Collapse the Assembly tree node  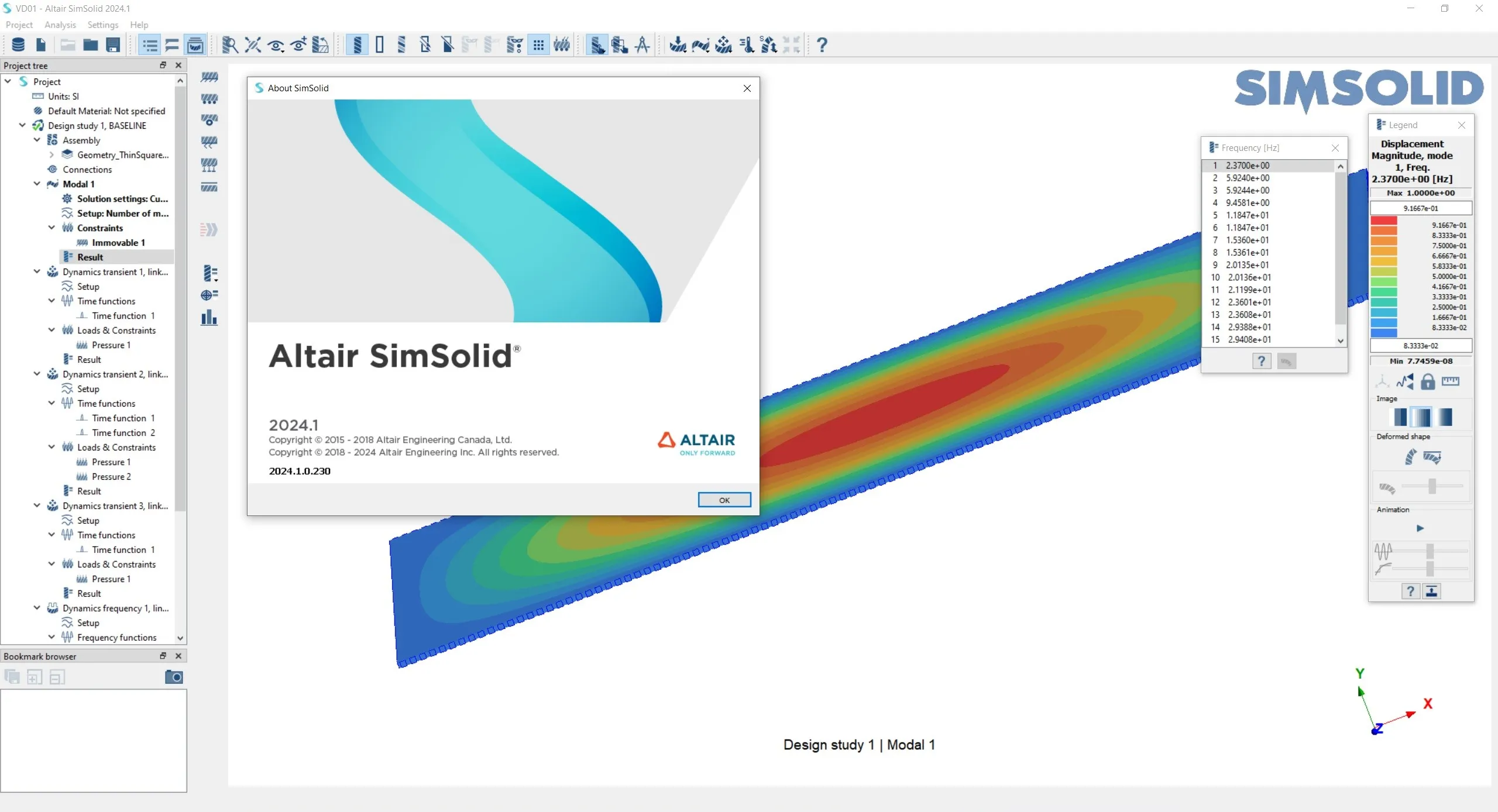pos(37,140)
